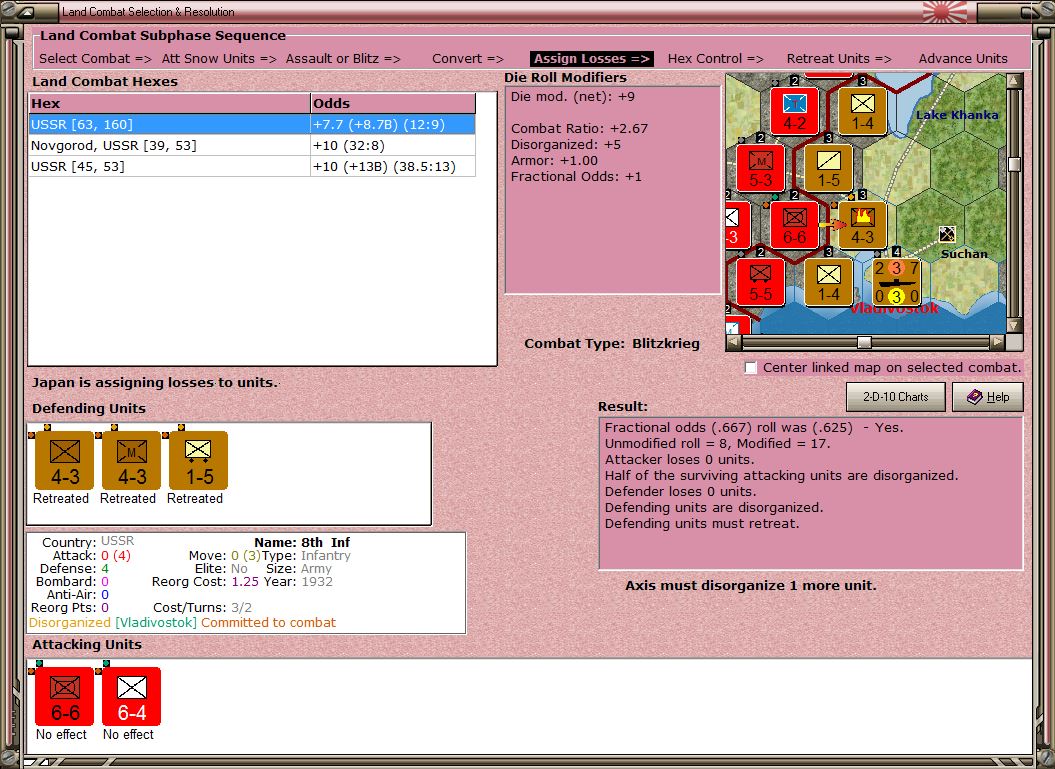The width and height of the screenshot is (1055, 769).
Task: Click Advance Units subphase step
Action: [963, 59]
